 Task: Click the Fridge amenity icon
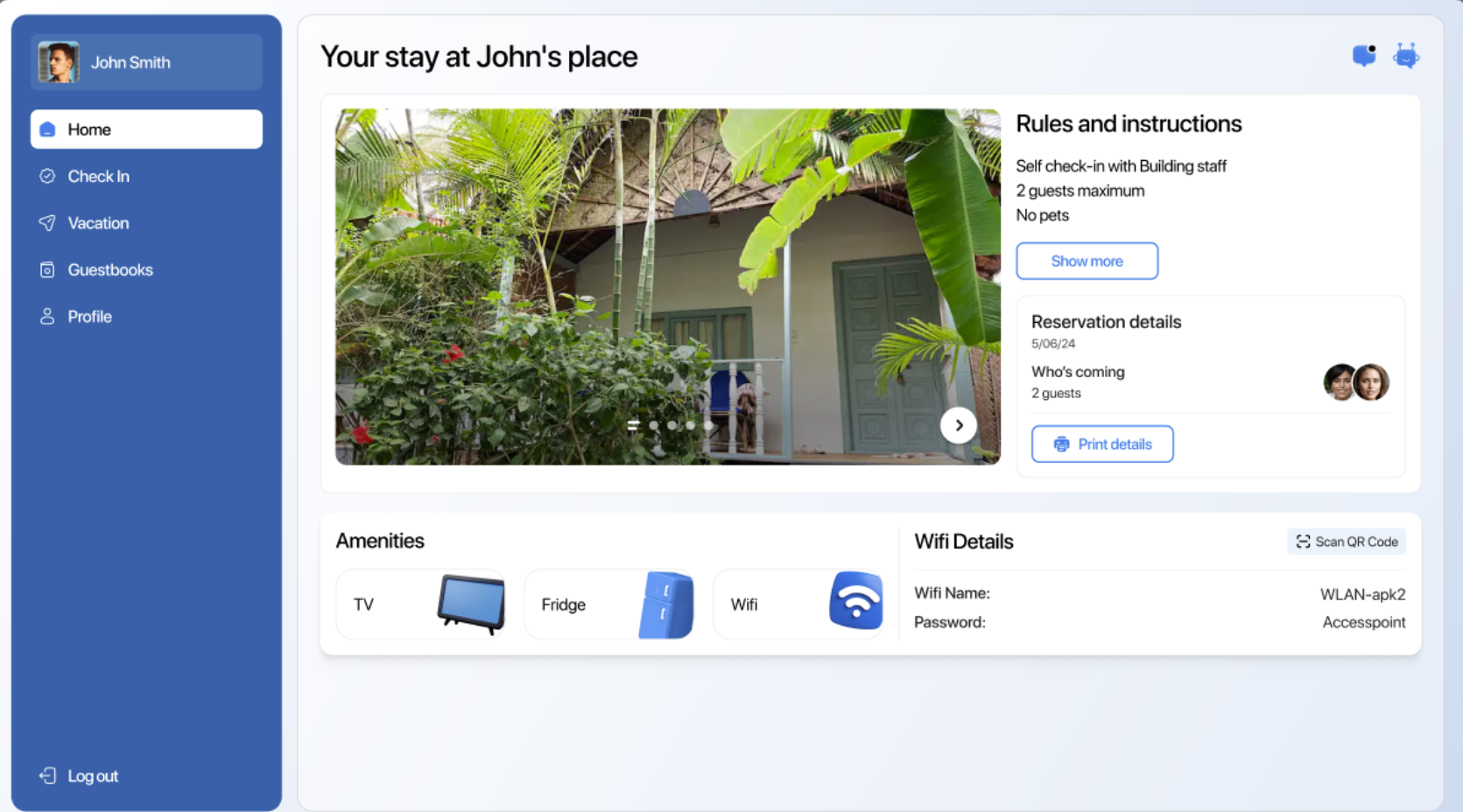click(x=666, y=605)
